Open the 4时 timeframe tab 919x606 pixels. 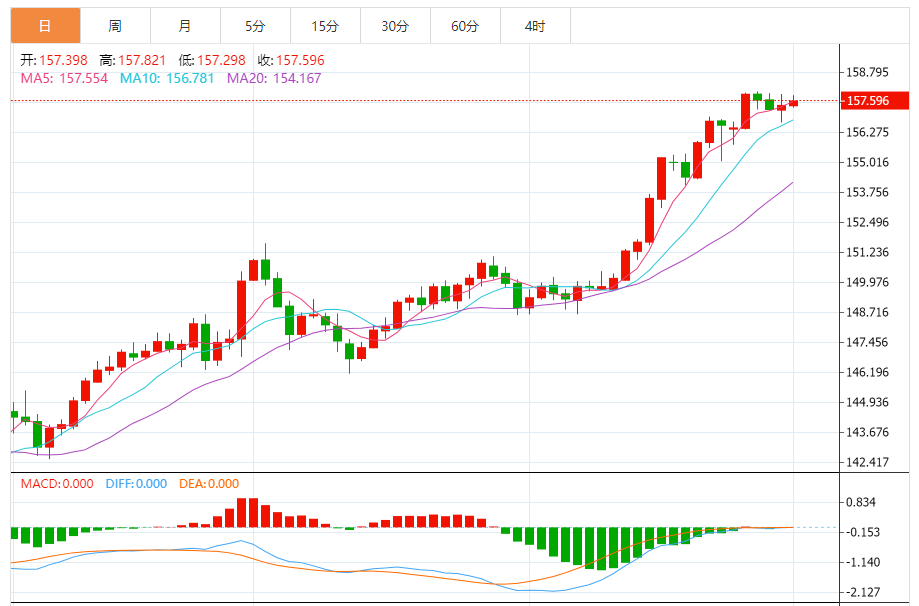pyautogui.click(x=535, y=26)
